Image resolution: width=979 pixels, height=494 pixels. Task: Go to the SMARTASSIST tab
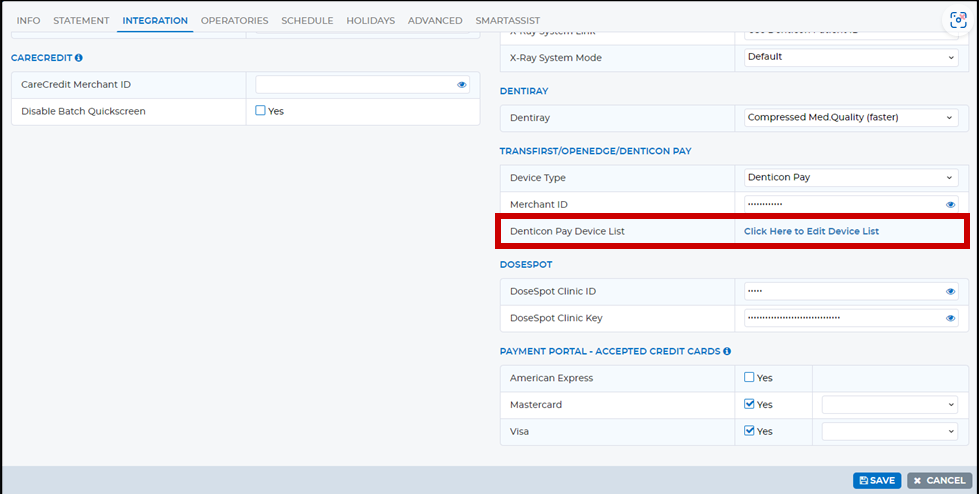pos(508,21)
